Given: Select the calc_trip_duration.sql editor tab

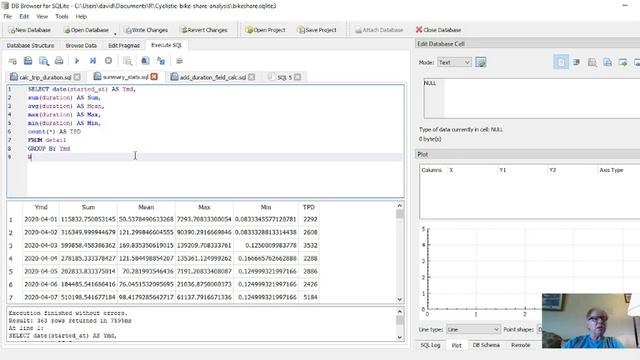Looking at the screenshot, I should click(x=45, y=77).
